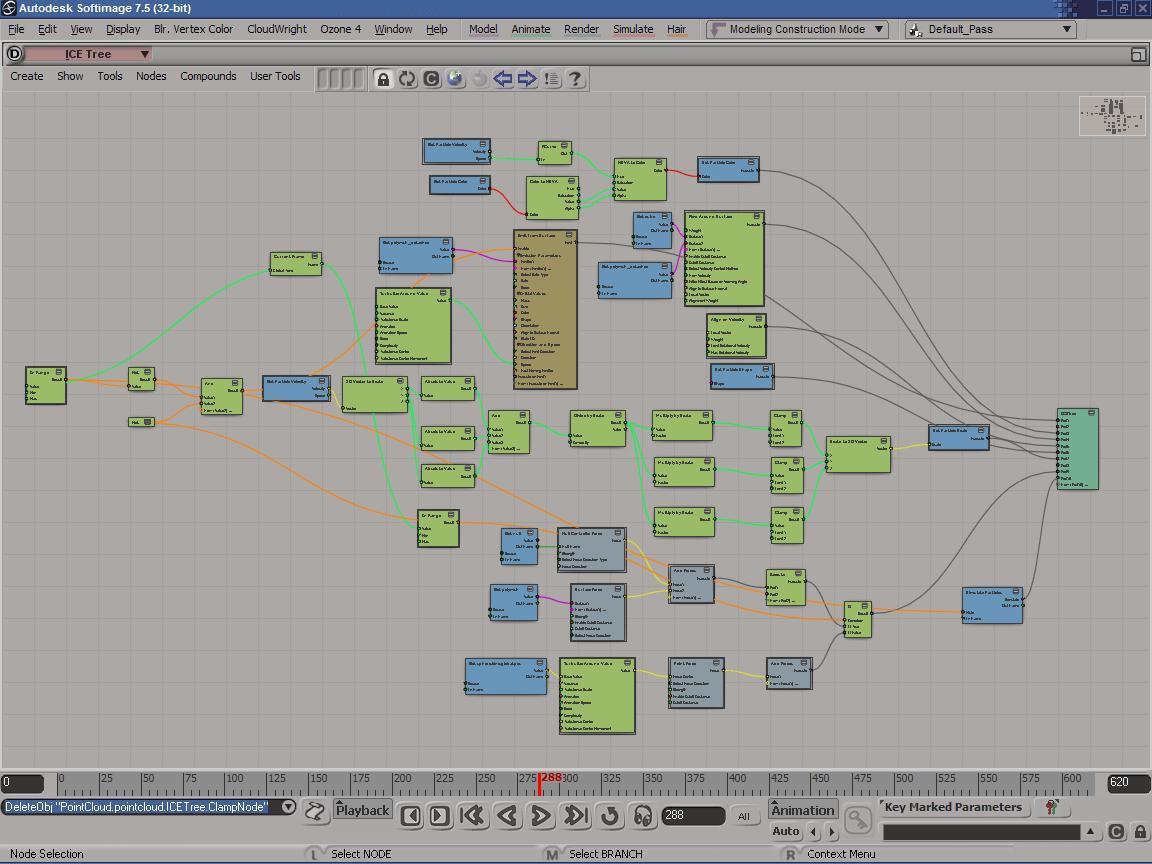
Task: Click the refresh arrows icon in ICE toolbar
Action: pyautogui.click(x=407, y=79)
